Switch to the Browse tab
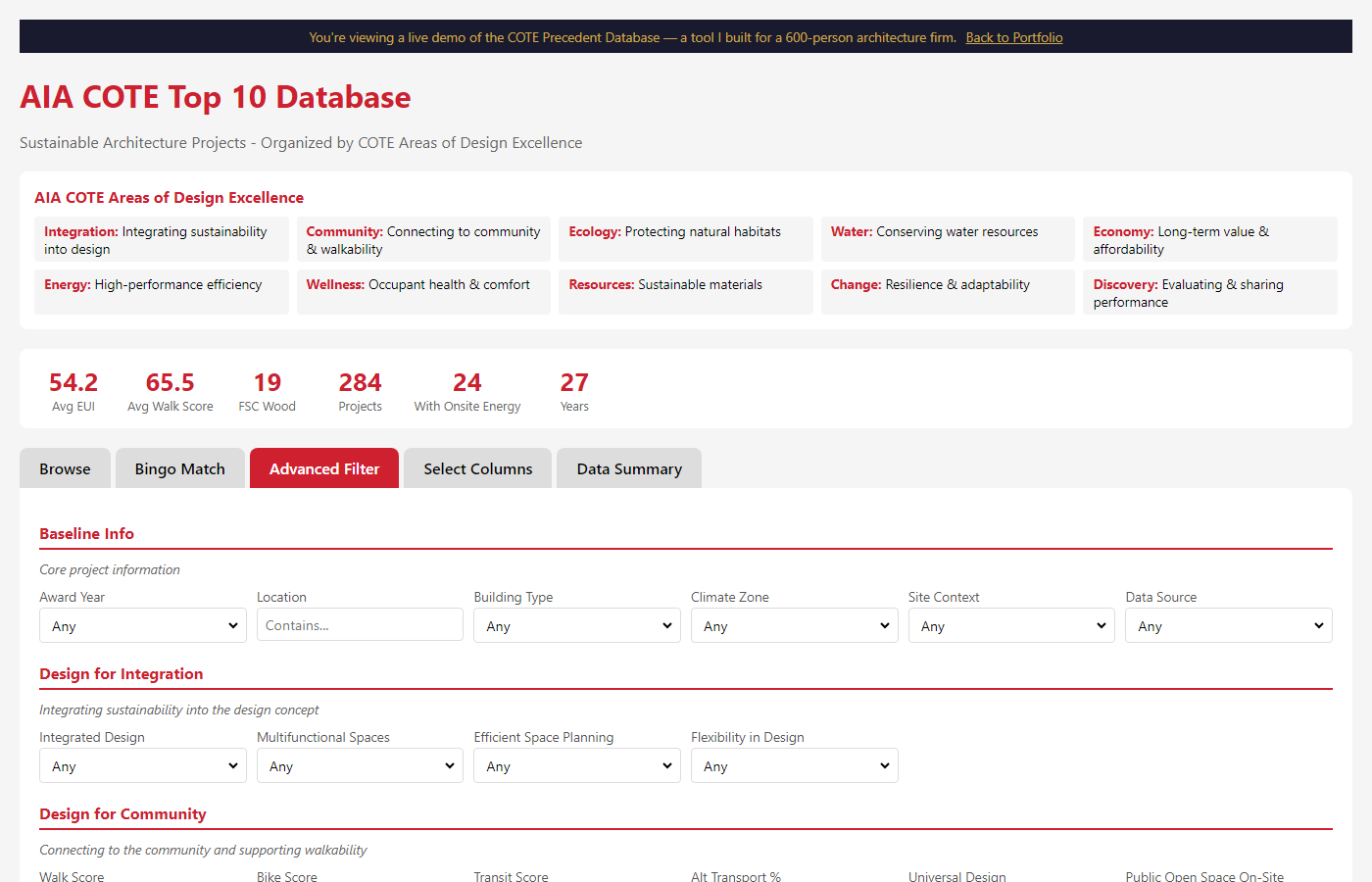The width and height of the screenshot is (1372, 882). pos(65,468)
